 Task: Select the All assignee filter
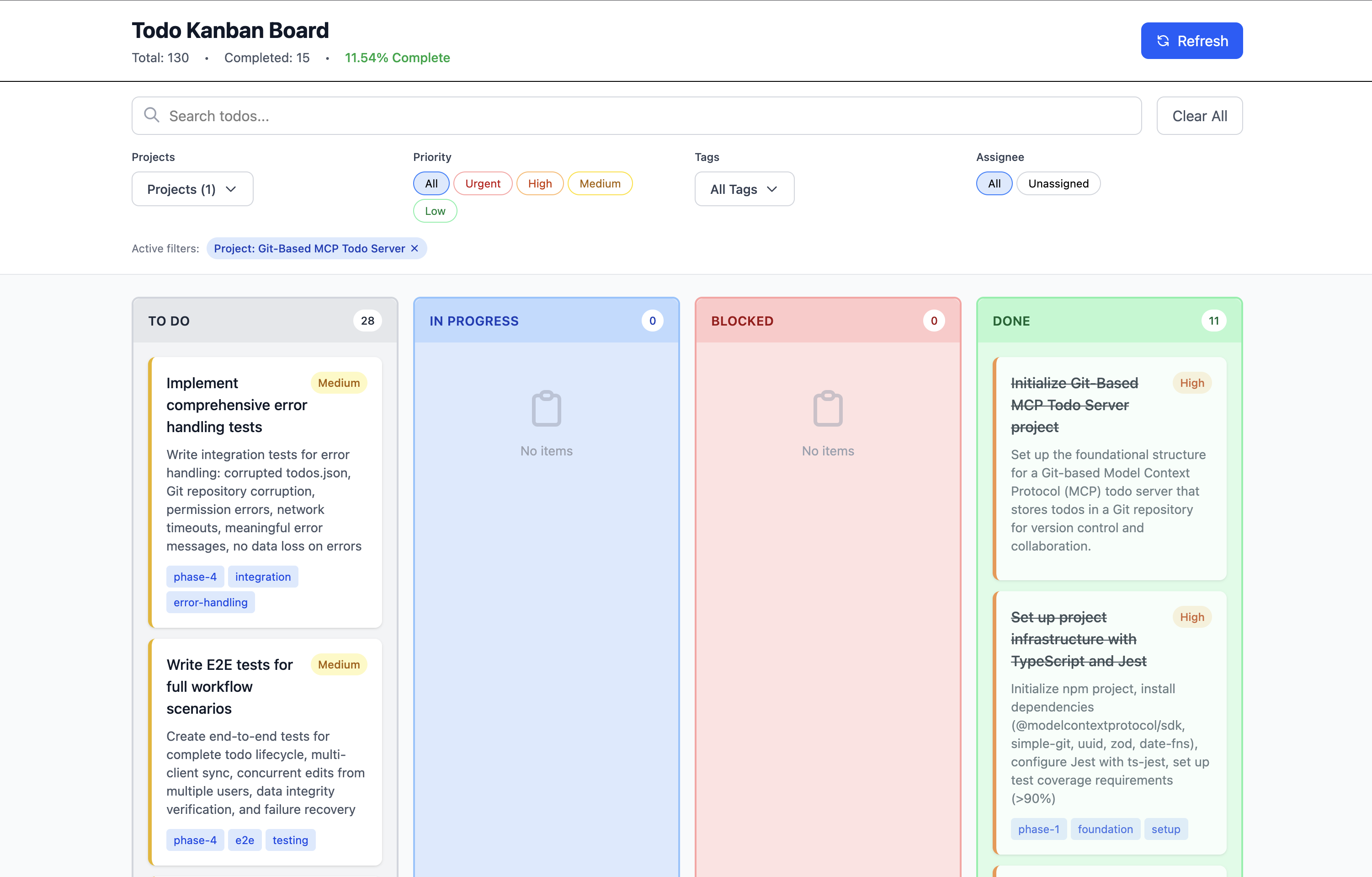(x=994, y=184)
